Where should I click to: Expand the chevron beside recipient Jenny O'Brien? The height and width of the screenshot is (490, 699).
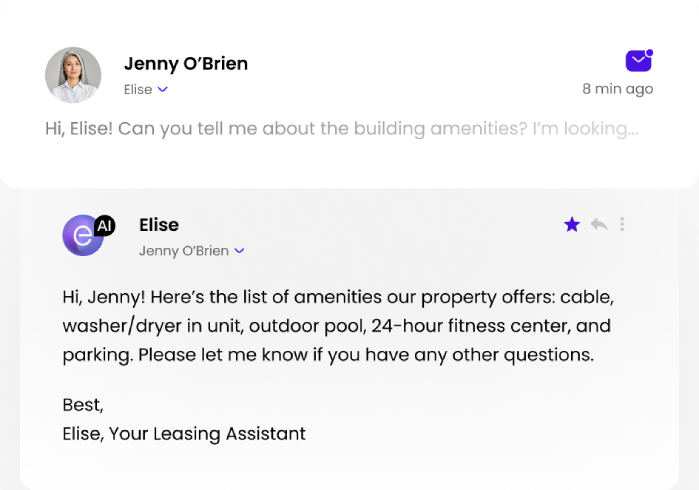(240, 251)
